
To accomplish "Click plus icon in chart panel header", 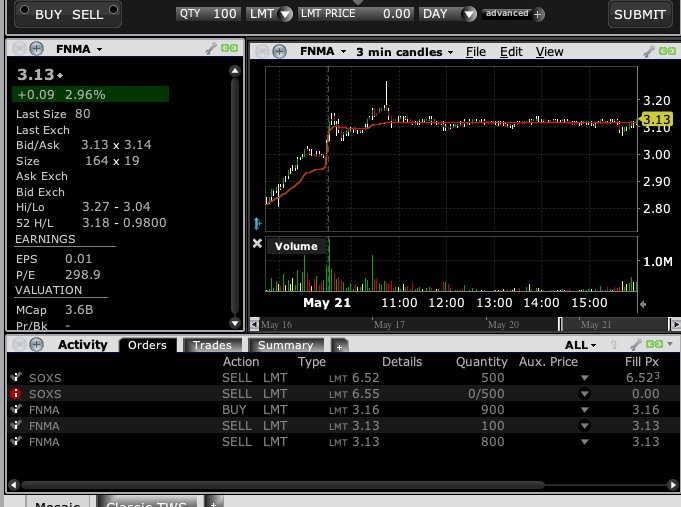I will click(280, 52).
